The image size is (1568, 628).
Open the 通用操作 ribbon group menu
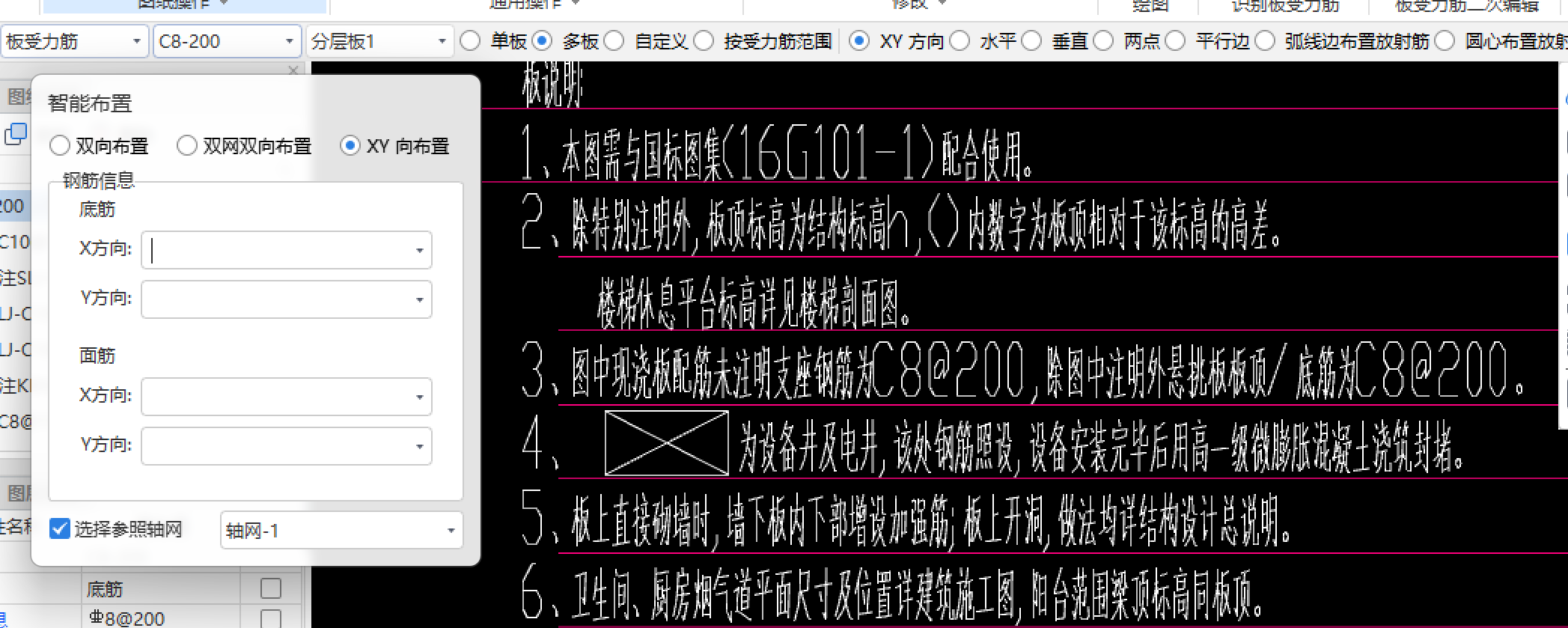pyautogui.click(x=535, y=4)
